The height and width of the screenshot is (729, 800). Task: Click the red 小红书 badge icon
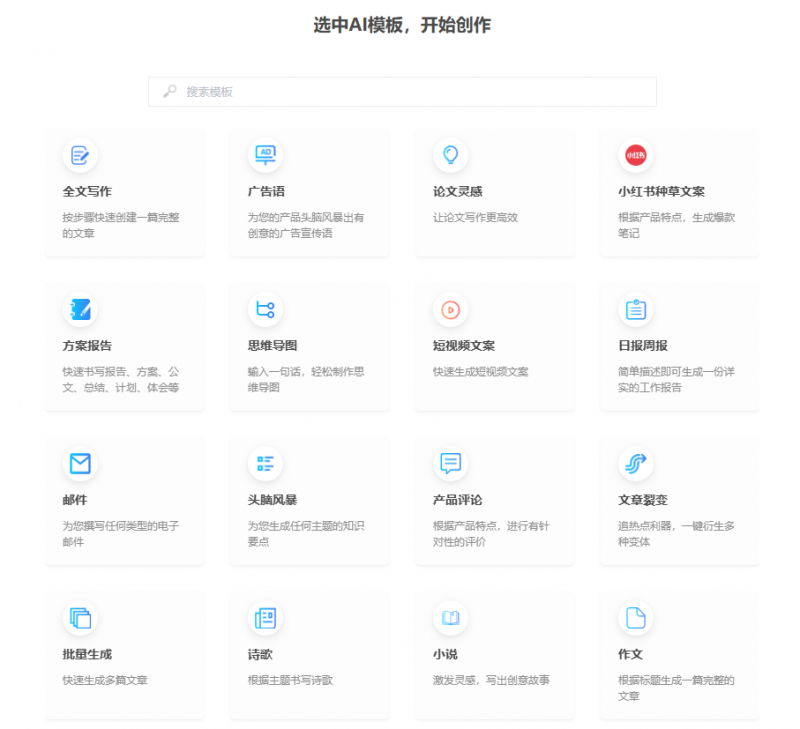635,156
